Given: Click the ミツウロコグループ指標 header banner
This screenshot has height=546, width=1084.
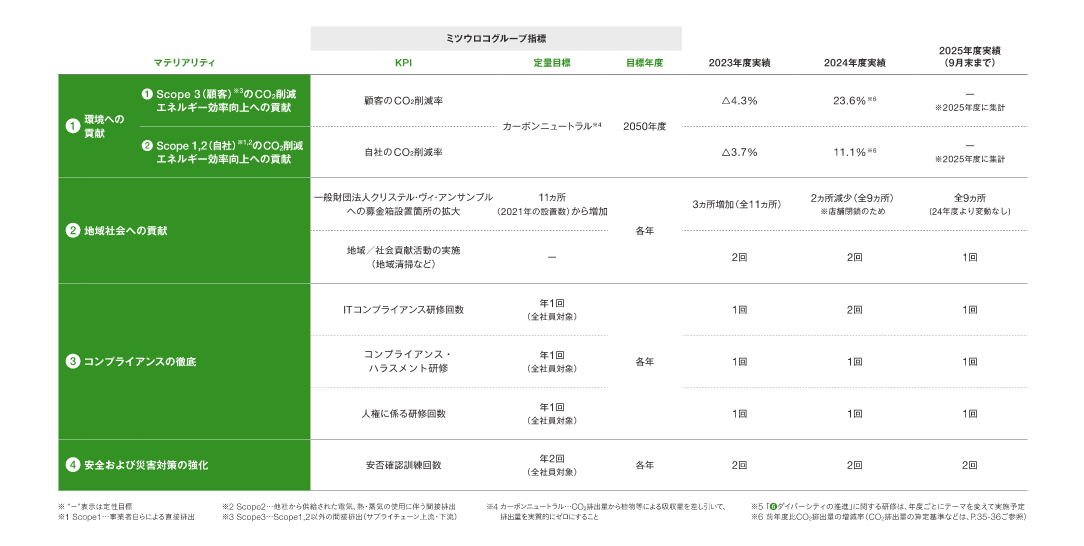Looking at the screenshot, I should coord(496,39).
